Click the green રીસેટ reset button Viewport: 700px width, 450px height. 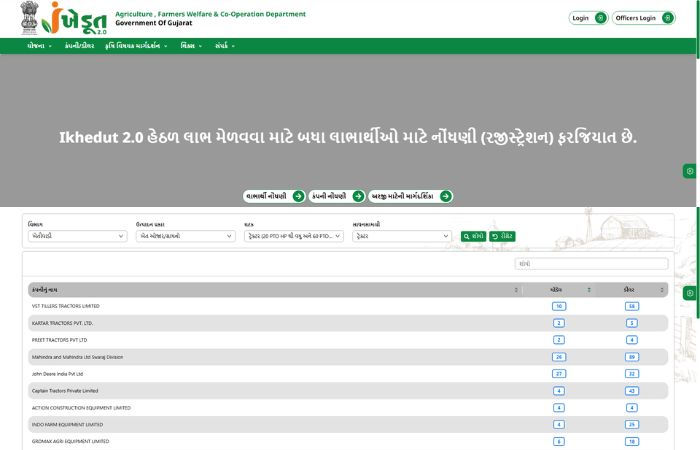point(502,236)
